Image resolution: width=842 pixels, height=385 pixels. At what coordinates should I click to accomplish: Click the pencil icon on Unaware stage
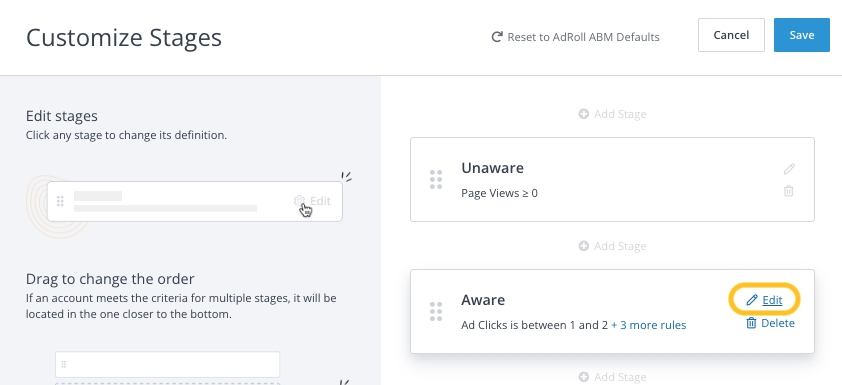click(x=788, y=169)
